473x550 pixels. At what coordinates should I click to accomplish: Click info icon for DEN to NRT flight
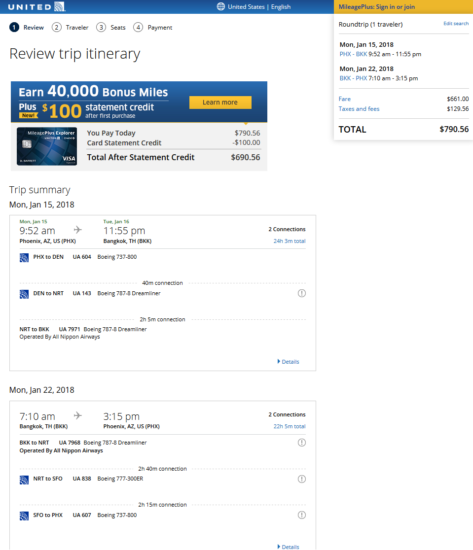click(x=302, y=293)
